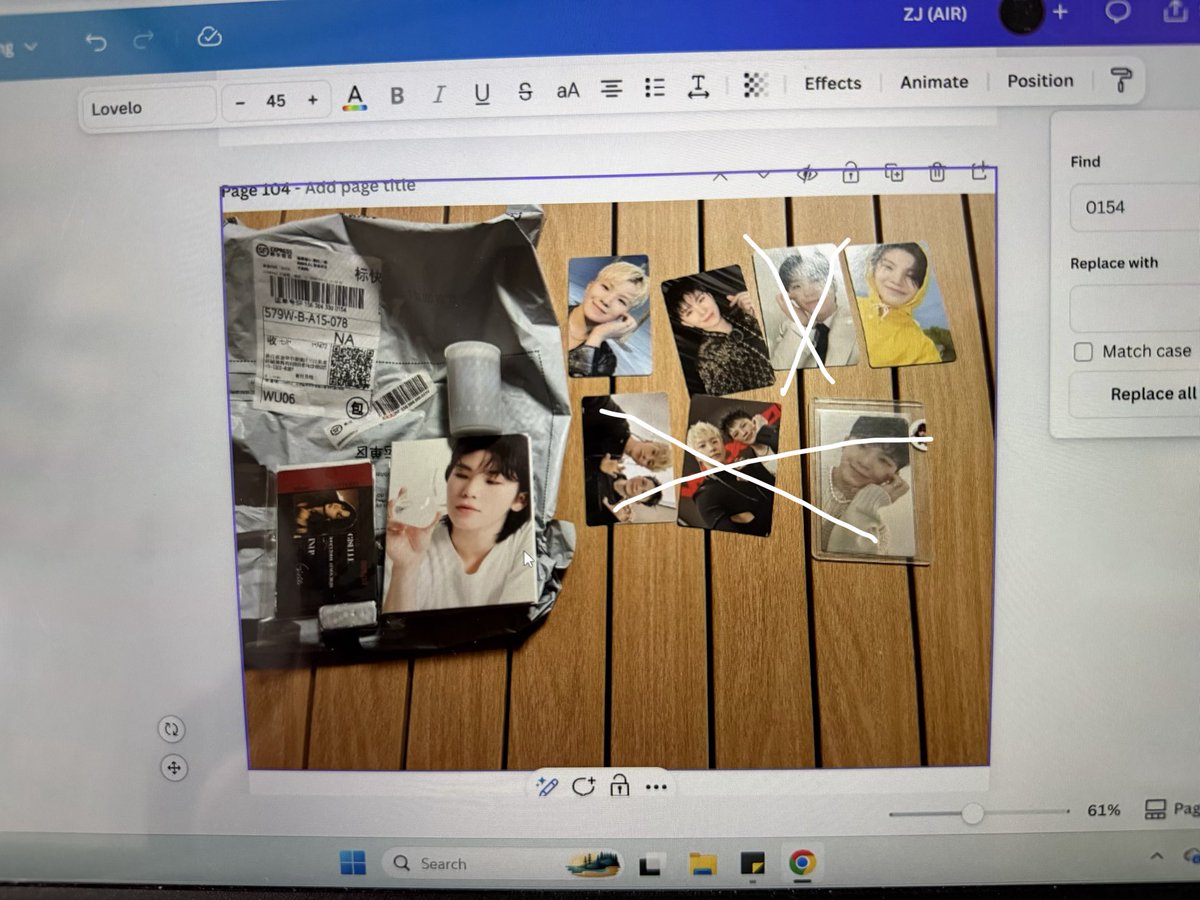The width and height of the screenshot is (1200, 900).
Task: Enable the Match case checkbox
Action: (1082, 352)
